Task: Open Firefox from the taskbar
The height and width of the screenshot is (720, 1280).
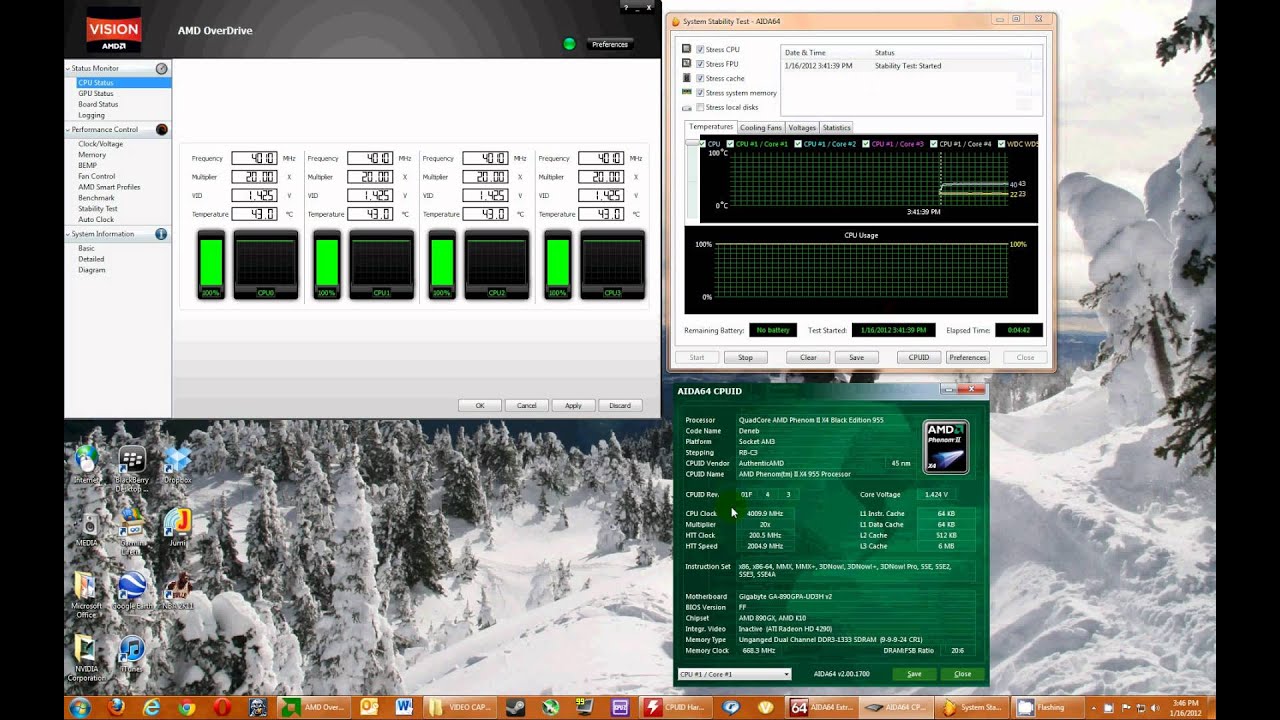Action: (116, 707)
